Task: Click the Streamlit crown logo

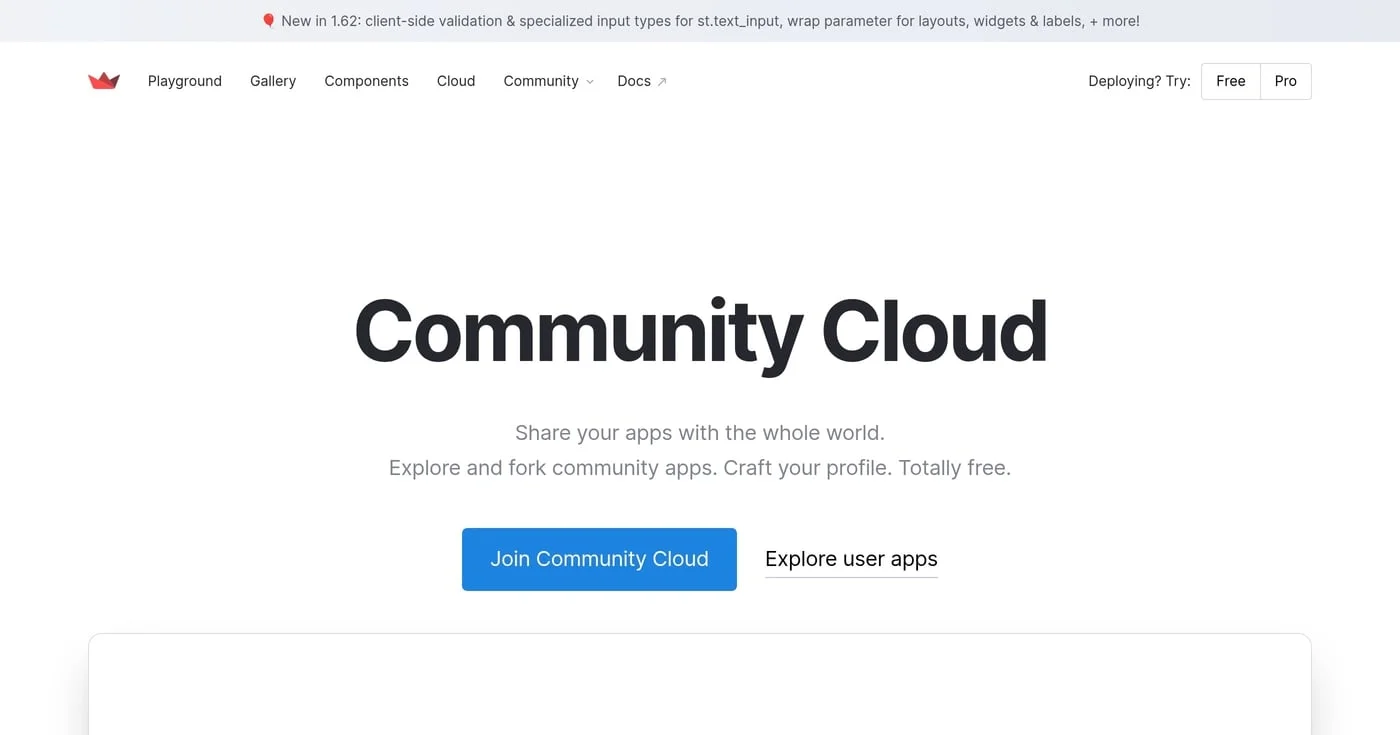Action: click(104, 81)
